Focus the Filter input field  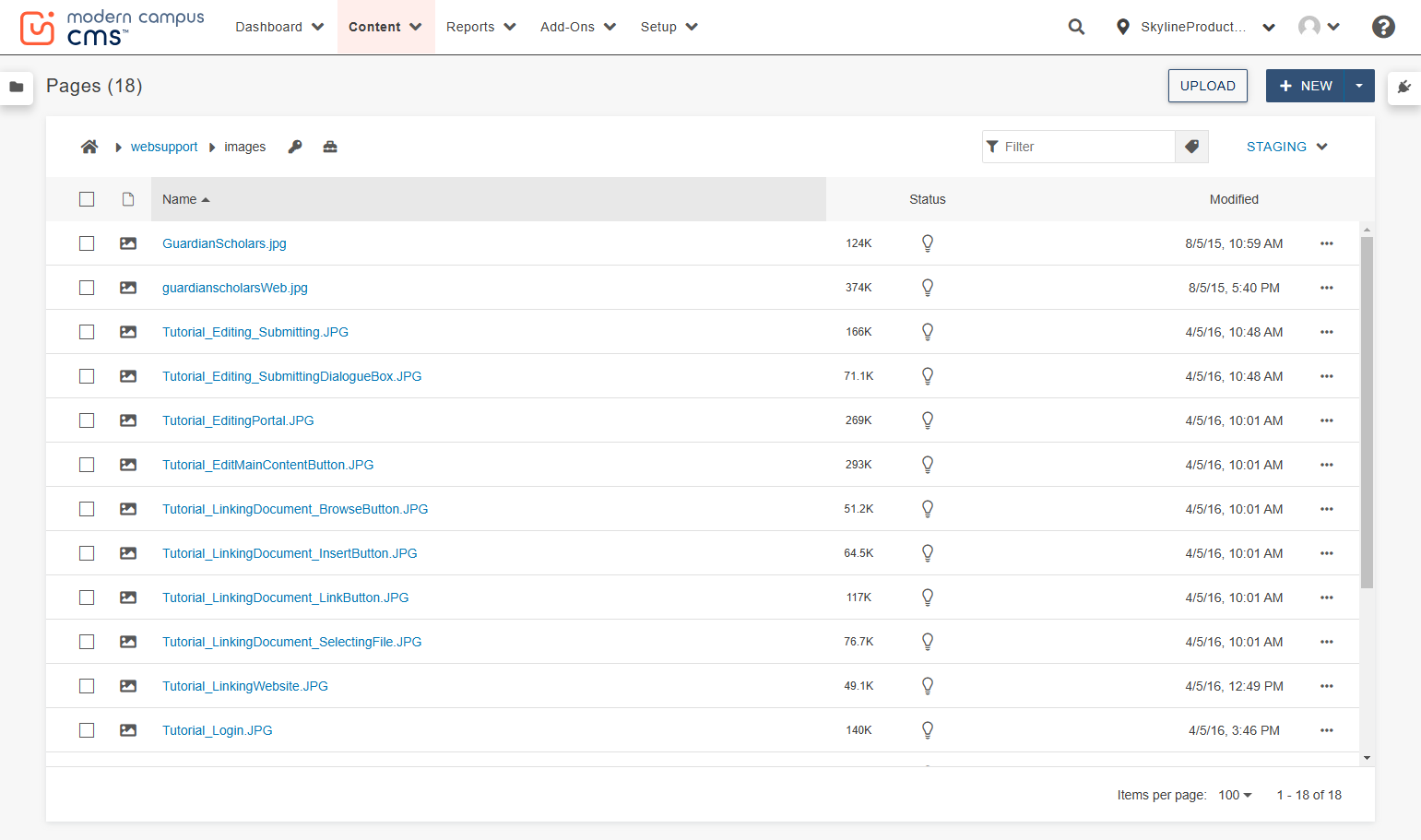pyautogui.click(x=1079, y=147)
